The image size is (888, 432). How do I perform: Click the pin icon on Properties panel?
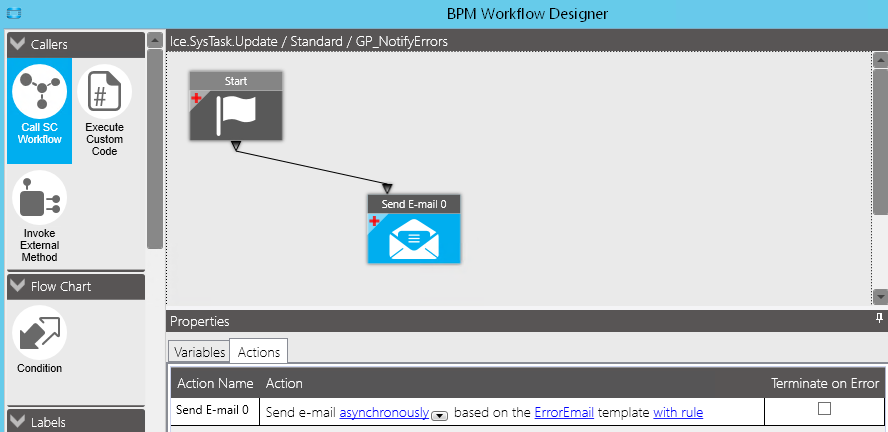point(879,318)
